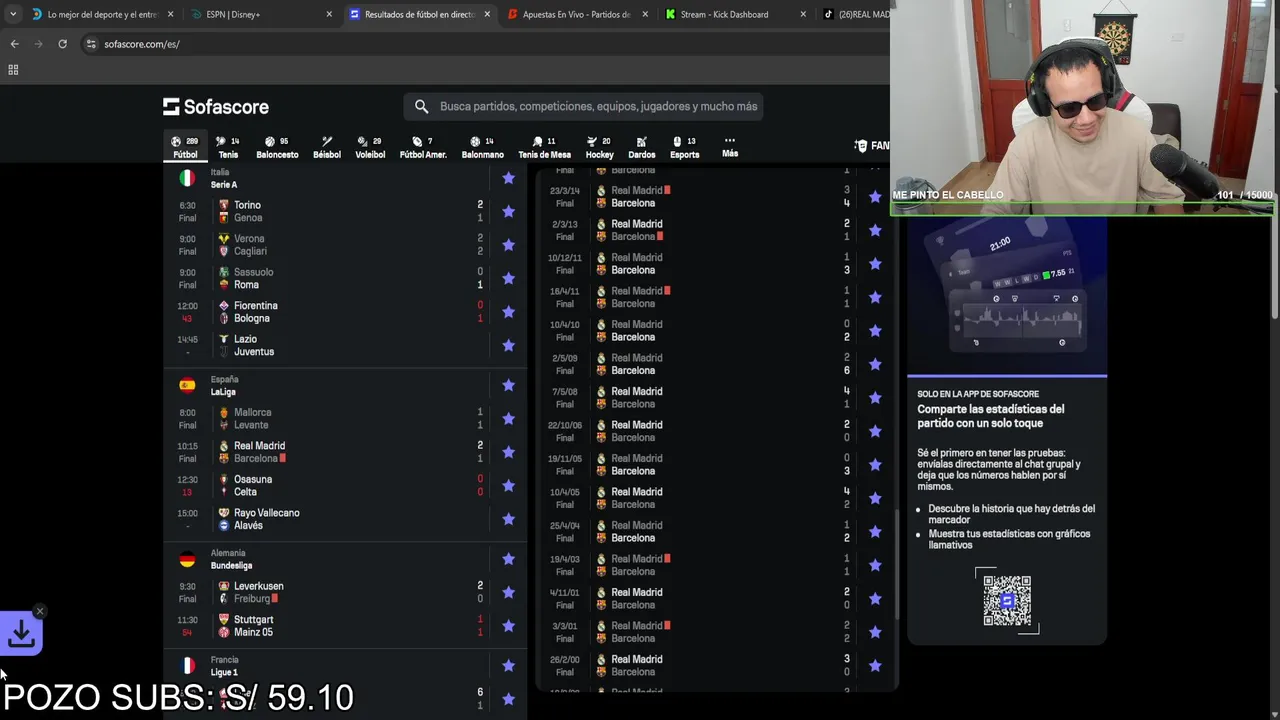Toggle favorite star for Osasuna vs Celta
This screenshot has width=1280, height=720.
click(508, 485)
